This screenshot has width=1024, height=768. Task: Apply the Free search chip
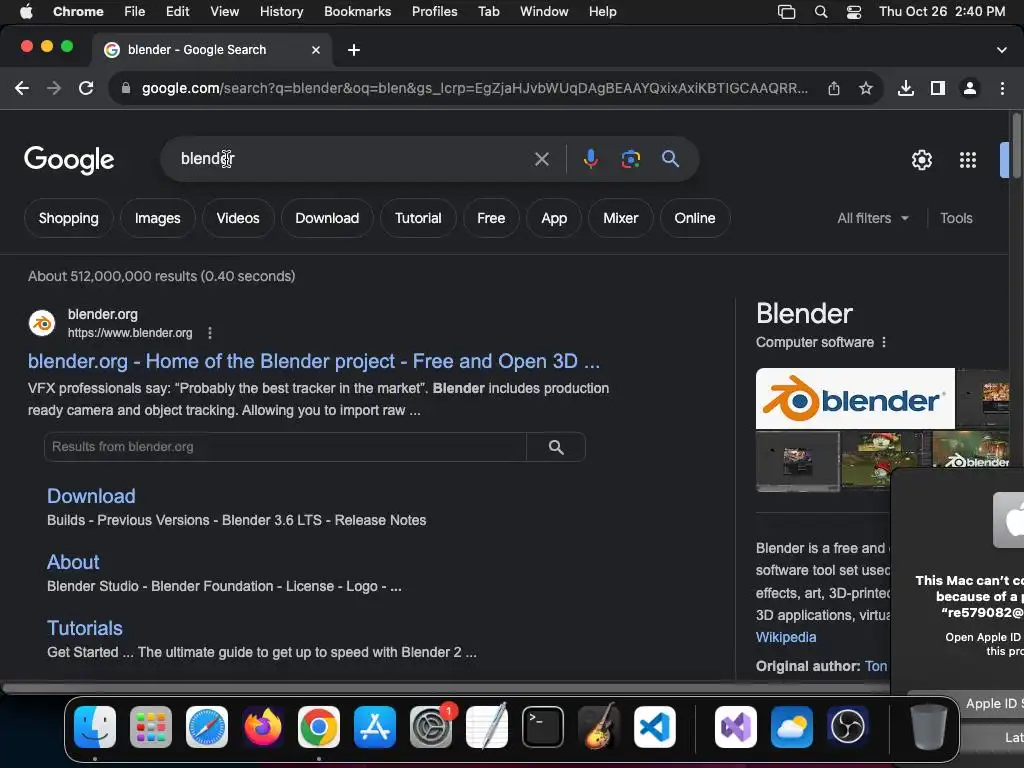(491, 218)
